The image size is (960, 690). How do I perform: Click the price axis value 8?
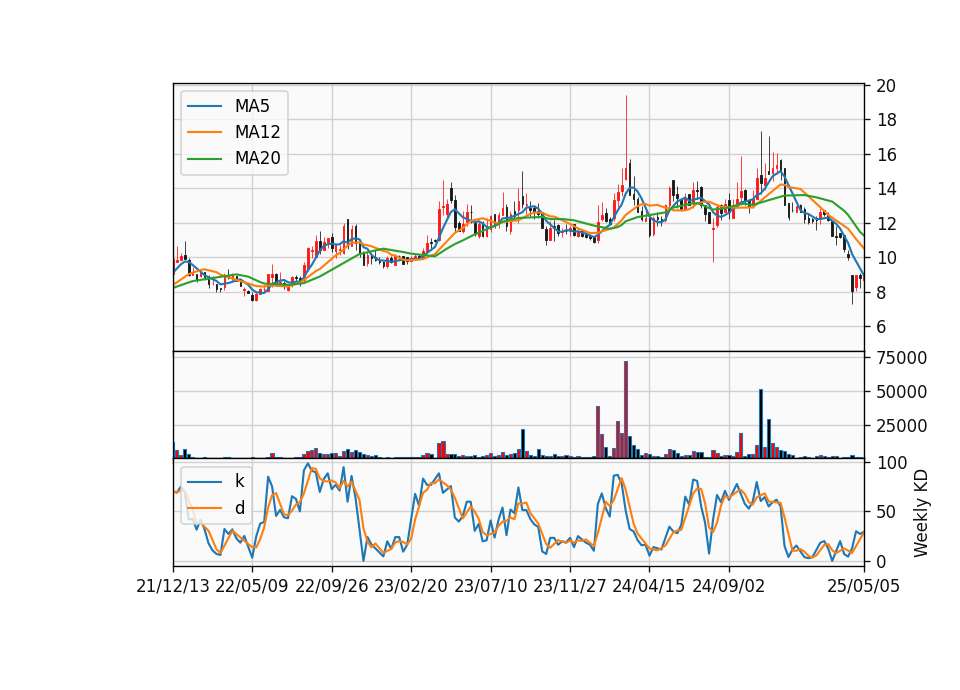pos(881,293)
